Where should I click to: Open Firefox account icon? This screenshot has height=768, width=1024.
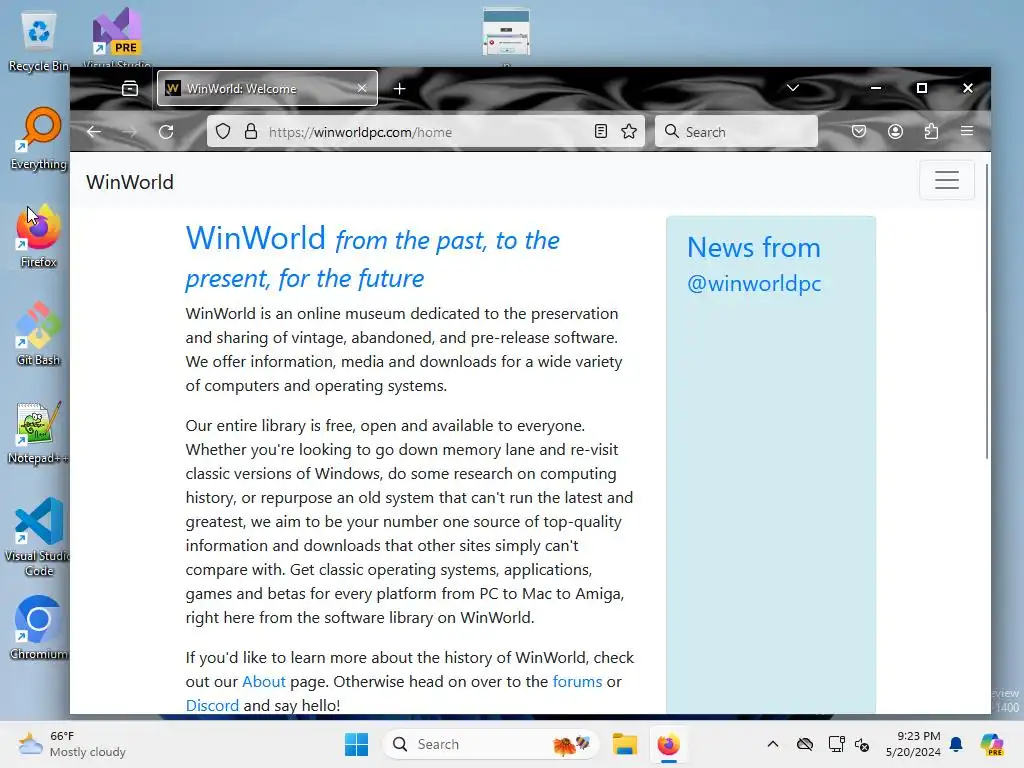[x=895, y=132]
